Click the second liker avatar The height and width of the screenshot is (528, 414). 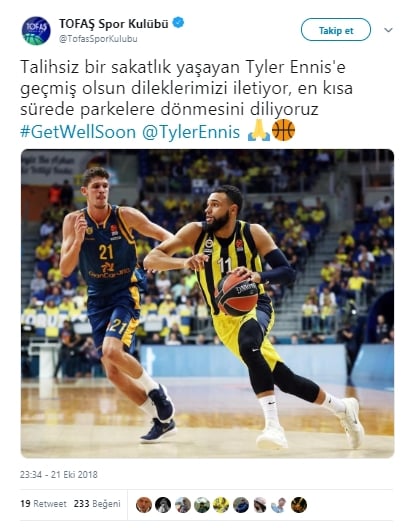click(163, 505)
